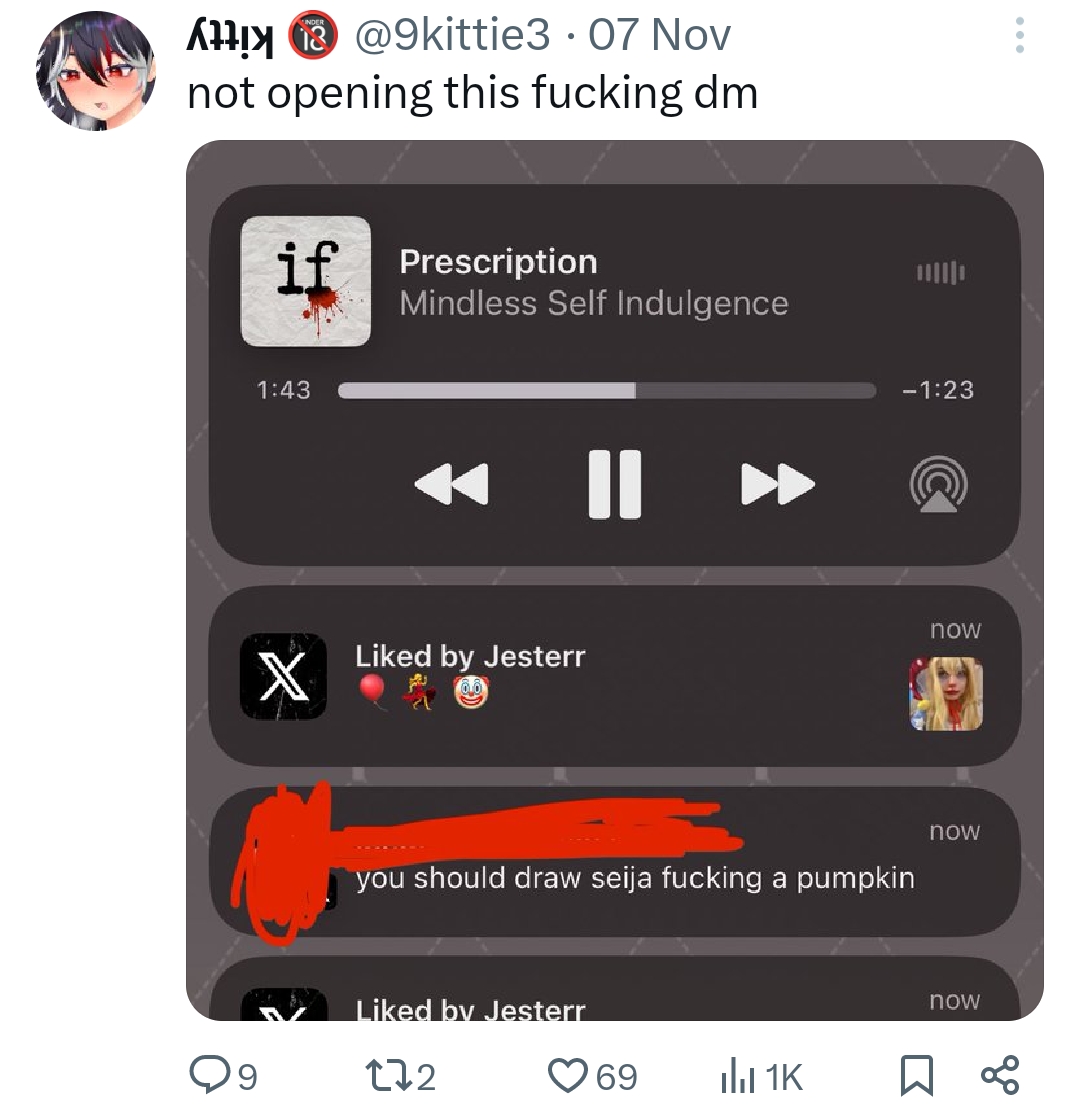Tap the X app icon in notification

coord(283,676)
